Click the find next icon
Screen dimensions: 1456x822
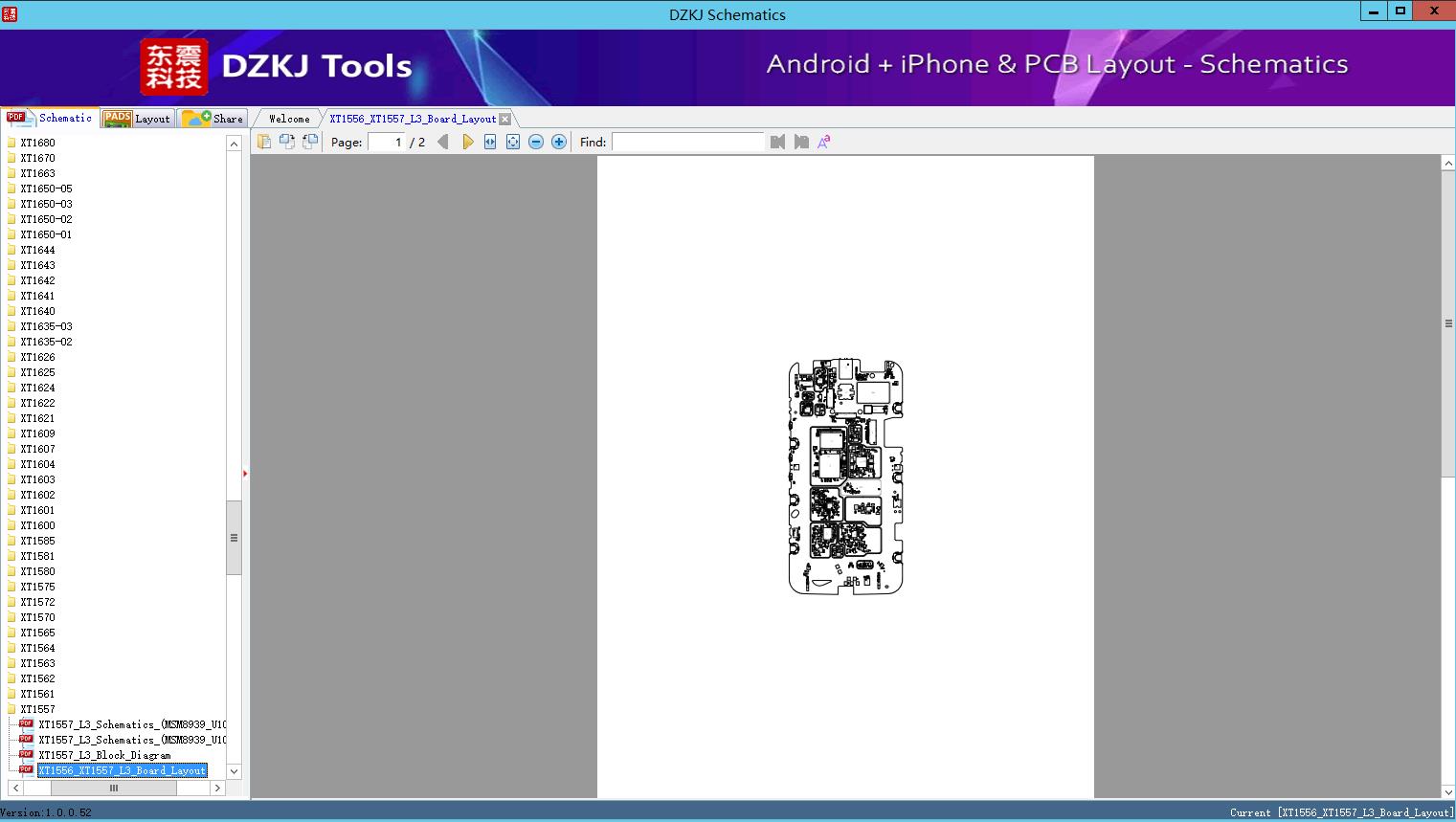click(801, 142)
